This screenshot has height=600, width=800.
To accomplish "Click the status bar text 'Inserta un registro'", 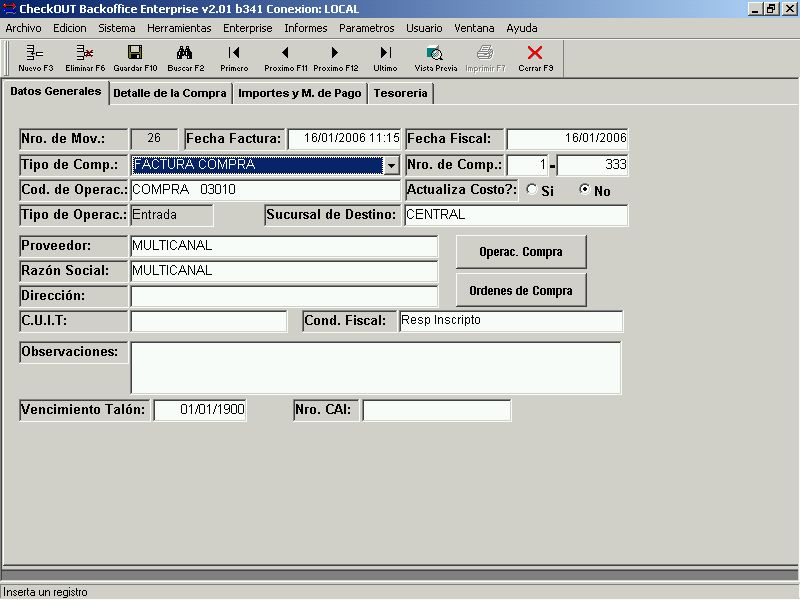I will click(x=45, y=592).
